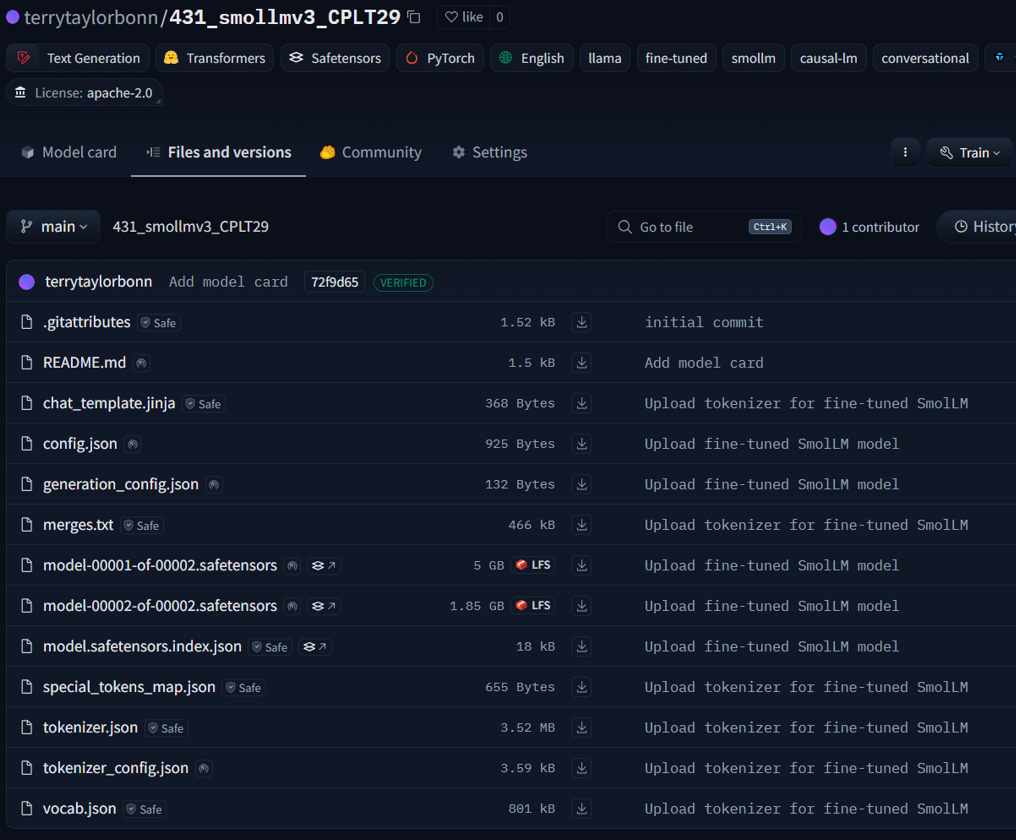1016x840 pixels.
Task: View the 1 contributor list
Action: pyautogui.click(x=869, y=227)
